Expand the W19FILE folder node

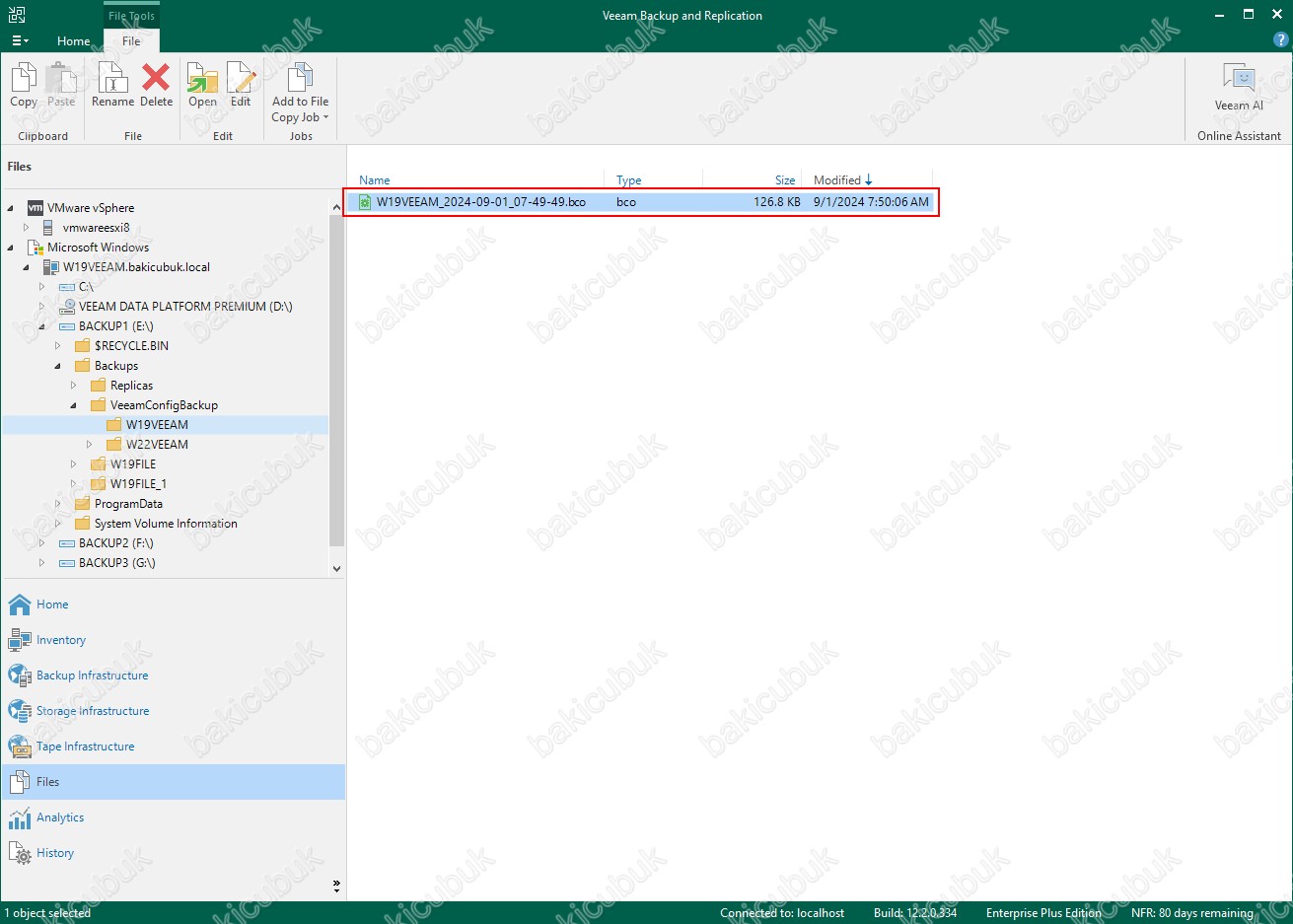point(74,464)
